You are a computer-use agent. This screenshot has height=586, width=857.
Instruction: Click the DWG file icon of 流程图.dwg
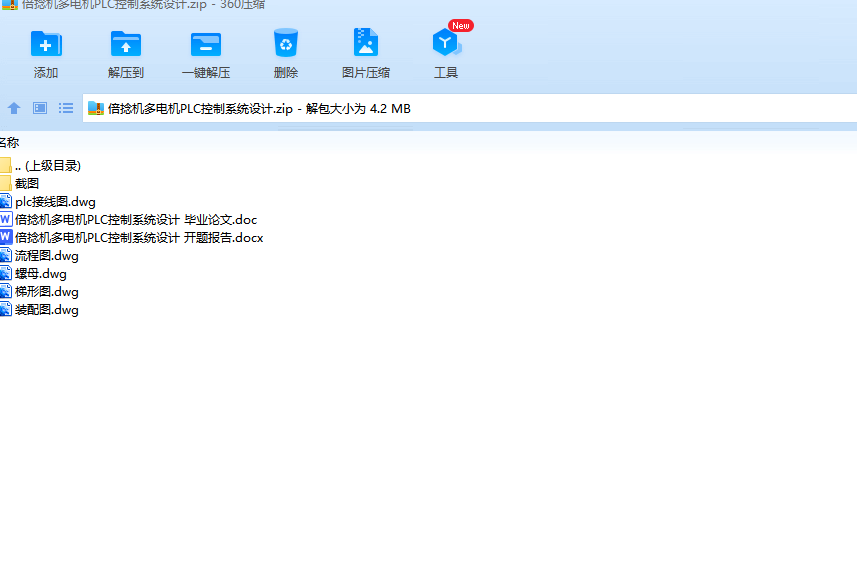coord(5,255)
